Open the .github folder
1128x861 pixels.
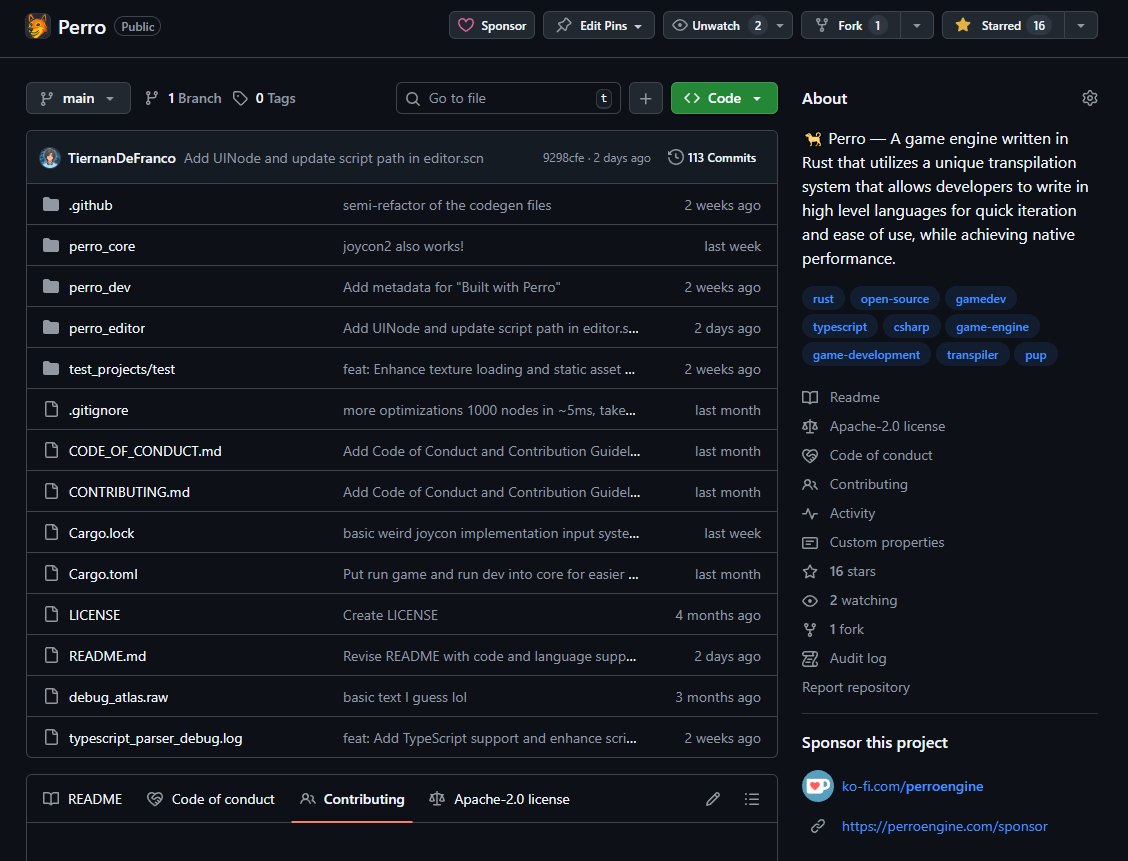click(x=91, y=205)
